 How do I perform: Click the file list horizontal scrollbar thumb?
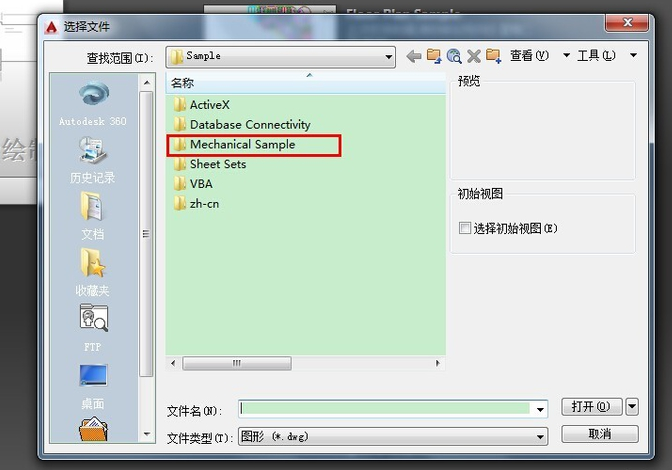point(237,363)
